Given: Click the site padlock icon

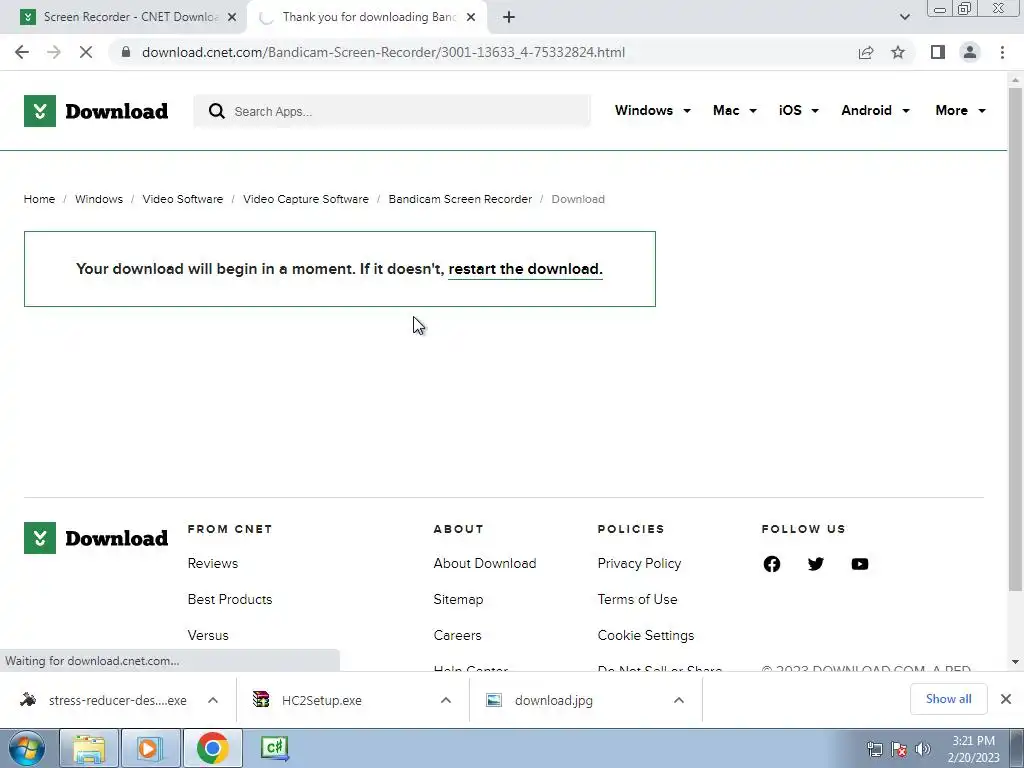Looking at the screenshot, I should pos(126,52).
